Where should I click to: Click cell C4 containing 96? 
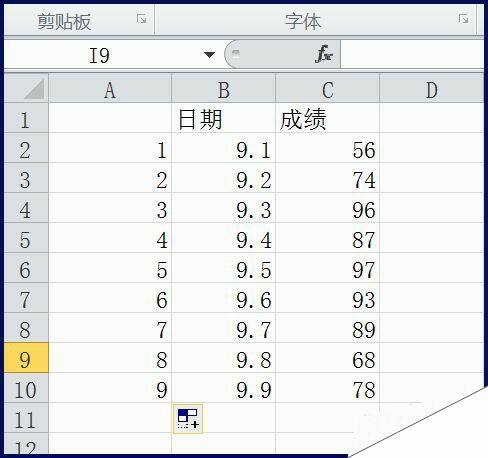tap(328, 208)
